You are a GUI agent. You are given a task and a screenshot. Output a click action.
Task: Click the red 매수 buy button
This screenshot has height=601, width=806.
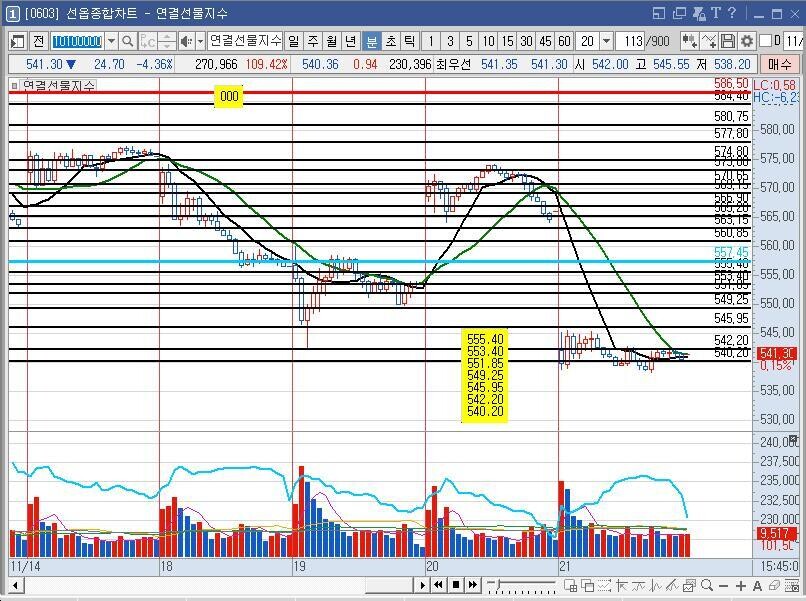point(779,64)
